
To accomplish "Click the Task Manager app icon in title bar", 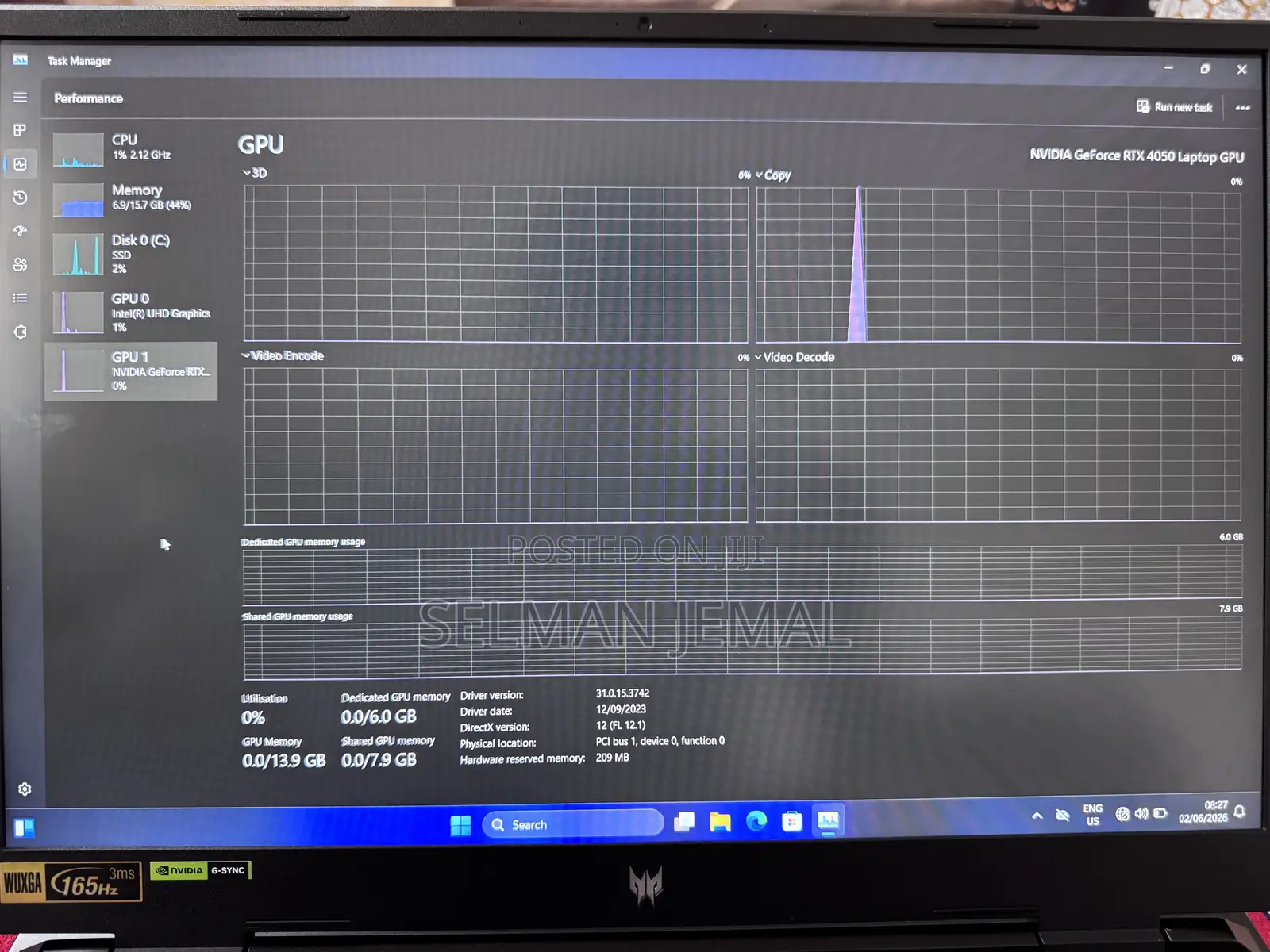I will coord(21,60).
